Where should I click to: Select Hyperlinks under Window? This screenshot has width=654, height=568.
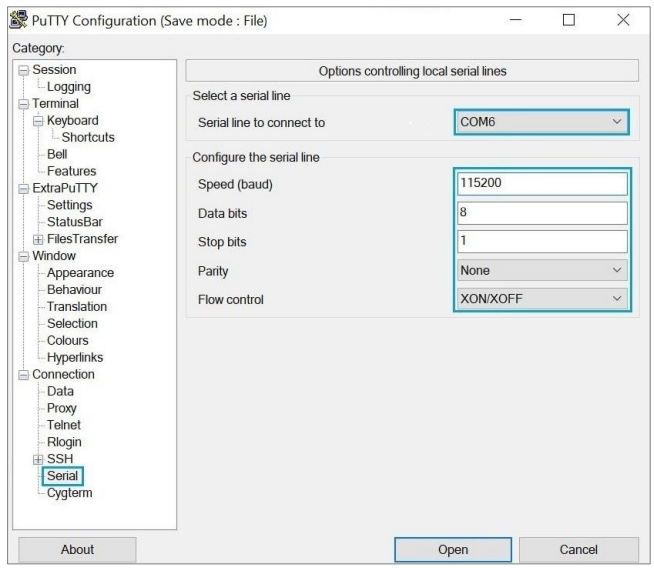(75, 357)
